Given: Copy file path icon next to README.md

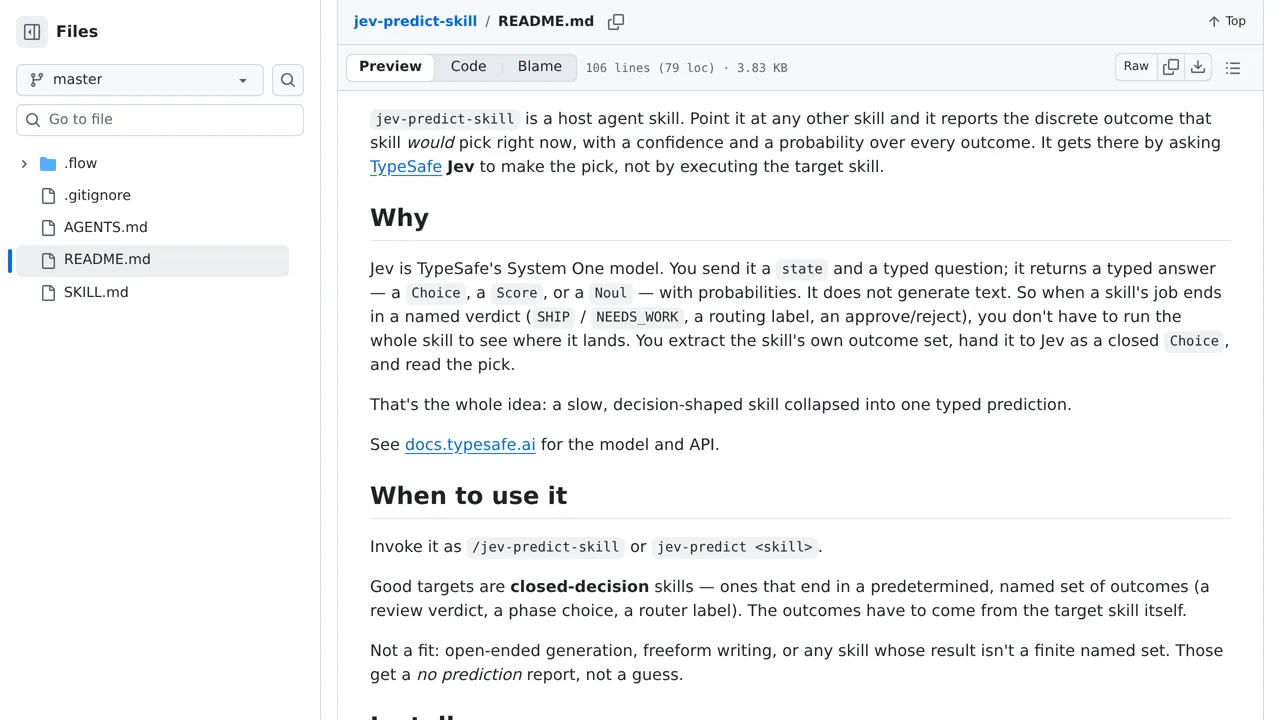Looking at the screenshot, I should click(x=616, y=21).
